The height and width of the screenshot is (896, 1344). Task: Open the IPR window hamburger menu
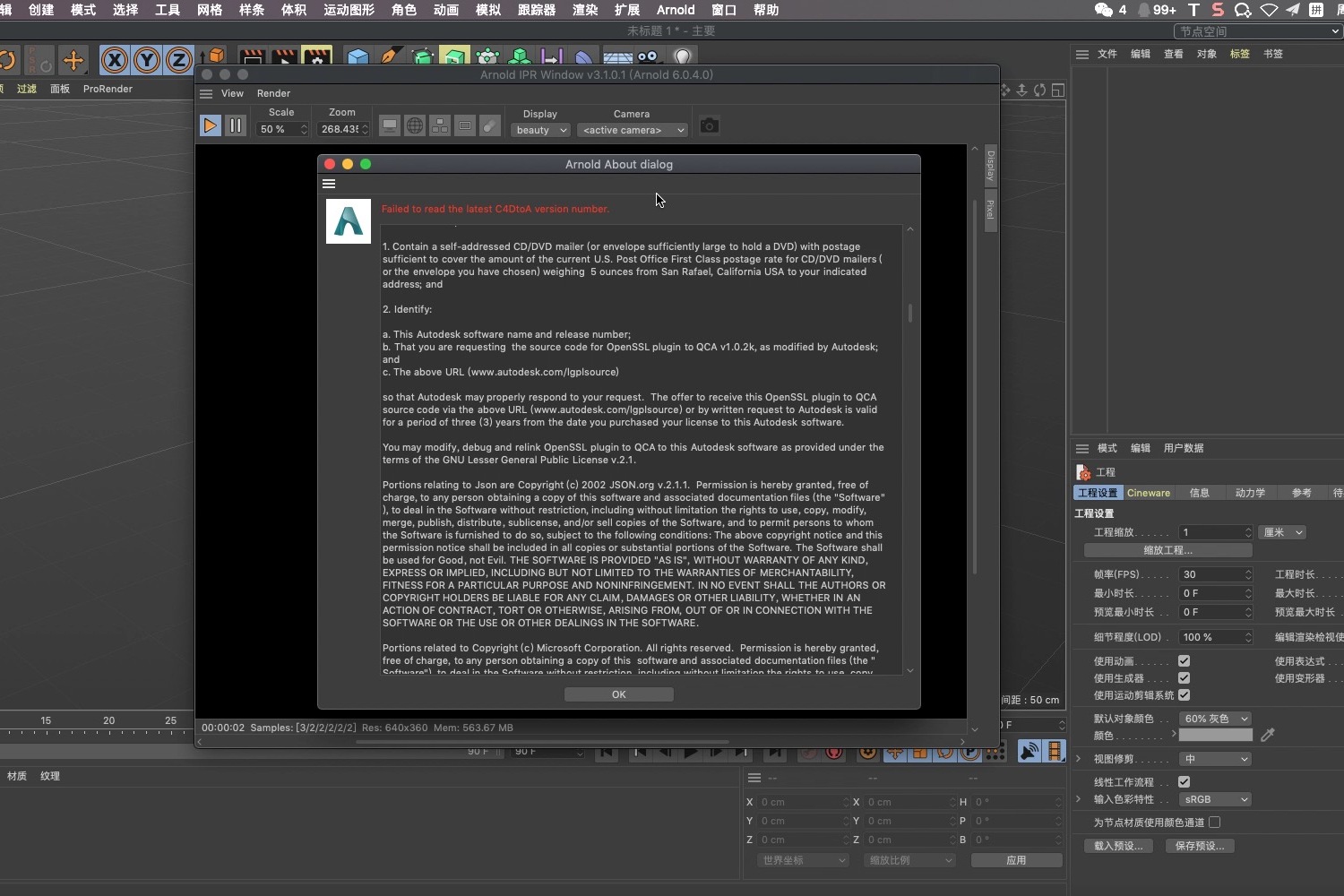pyautogui.click(x=206, y=93)
